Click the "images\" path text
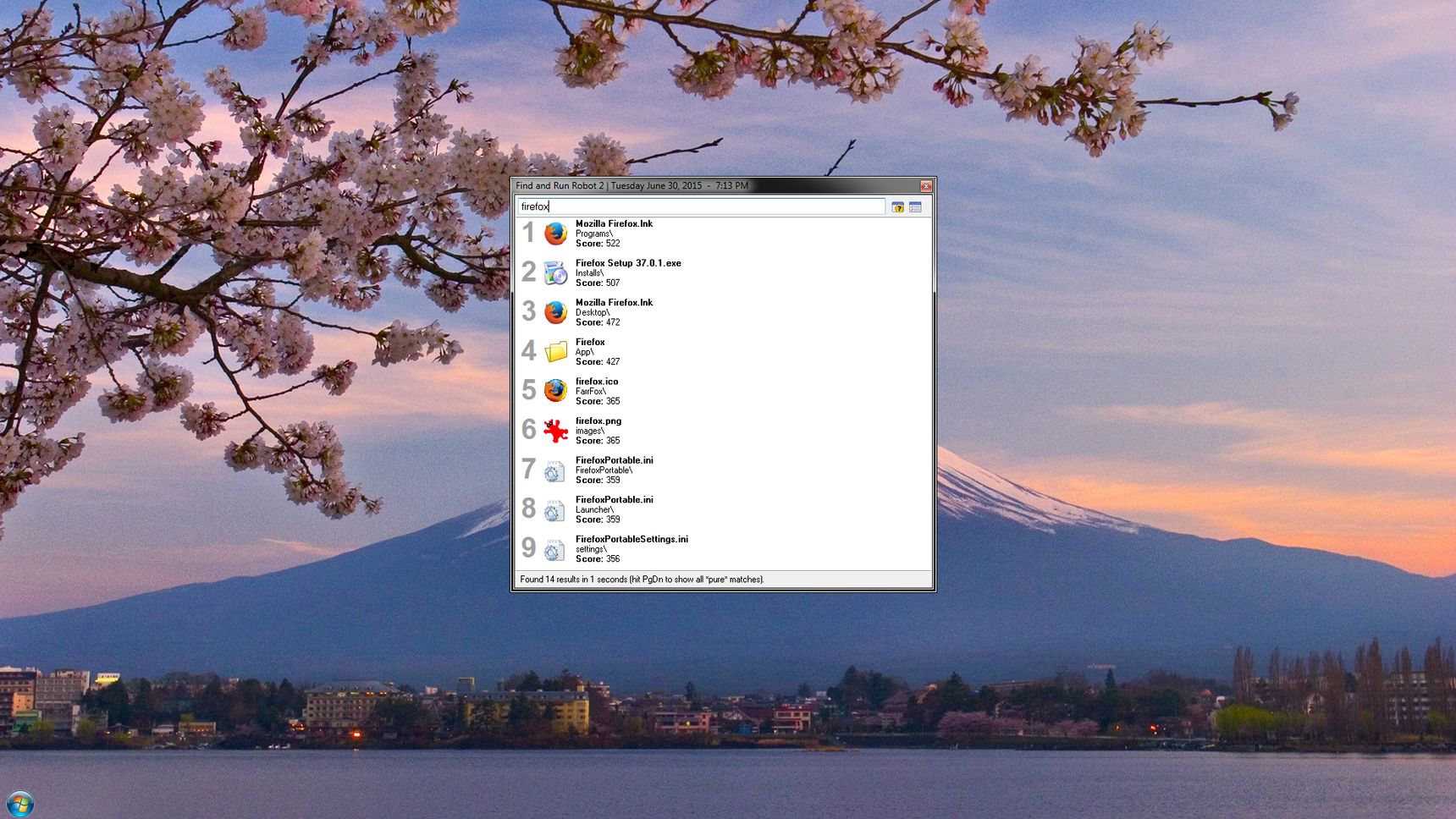The width and height of the screenshot is (1456, 819). coord(589,431)
